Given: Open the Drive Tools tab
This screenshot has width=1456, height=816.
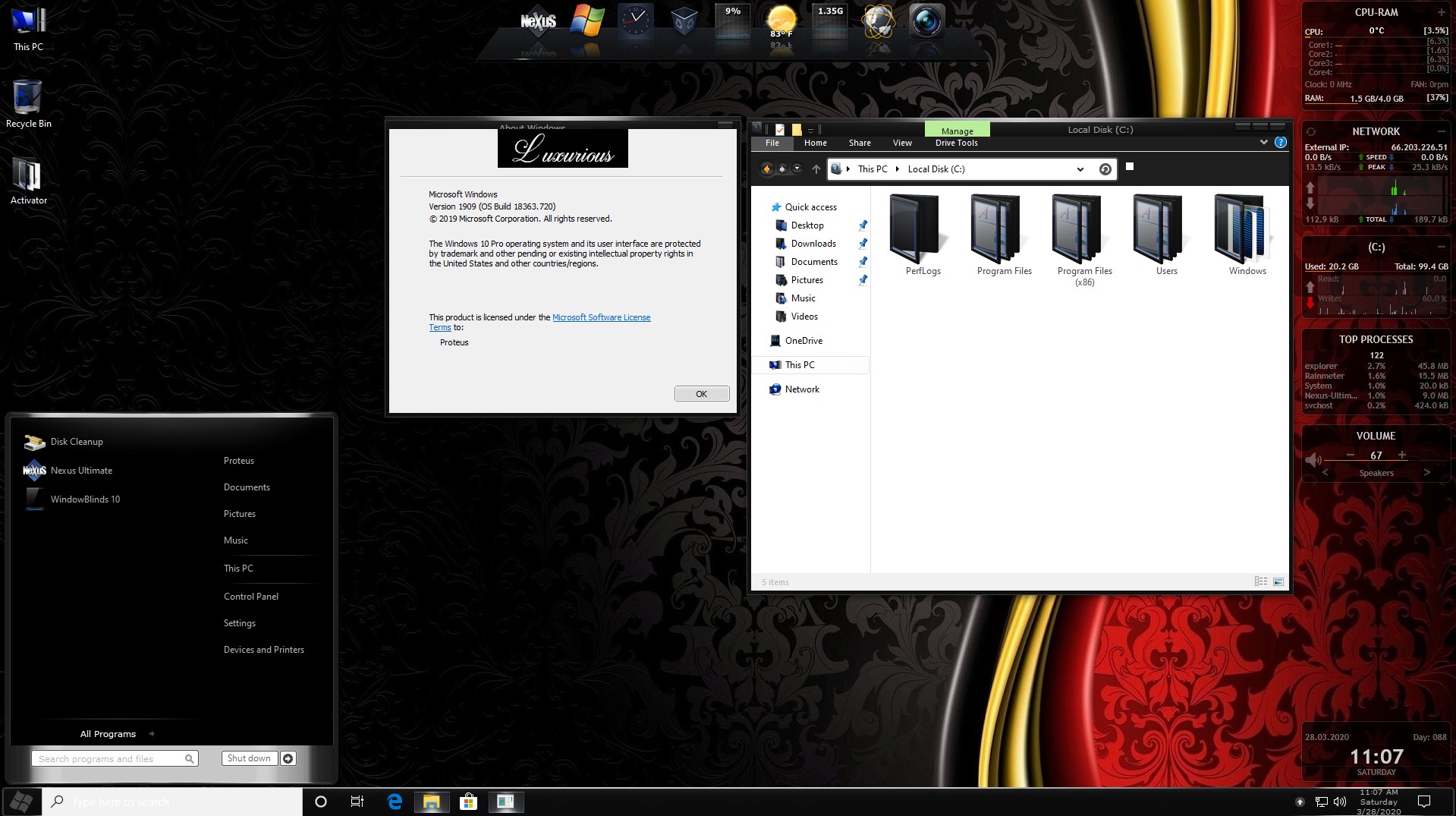Looking at the screenshot, I should (956, 143).
